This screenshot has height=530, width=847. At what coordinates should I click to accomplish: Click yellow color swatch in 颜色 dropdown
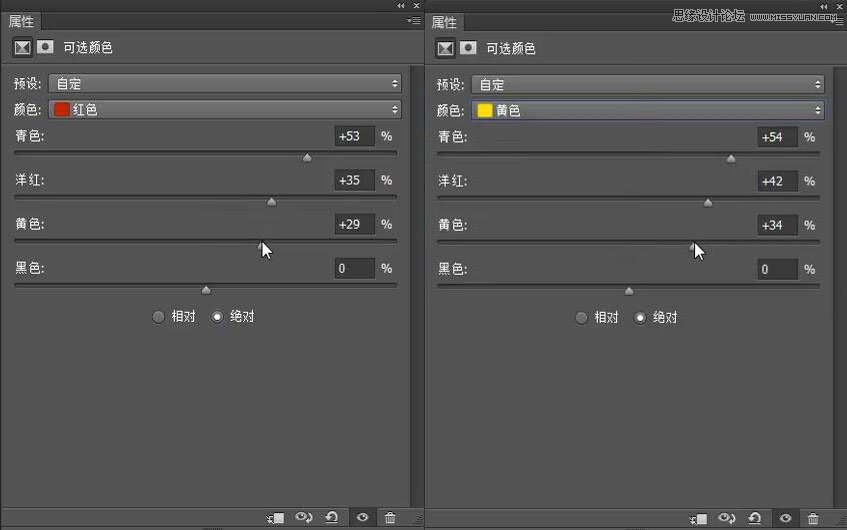pos(485,111)
